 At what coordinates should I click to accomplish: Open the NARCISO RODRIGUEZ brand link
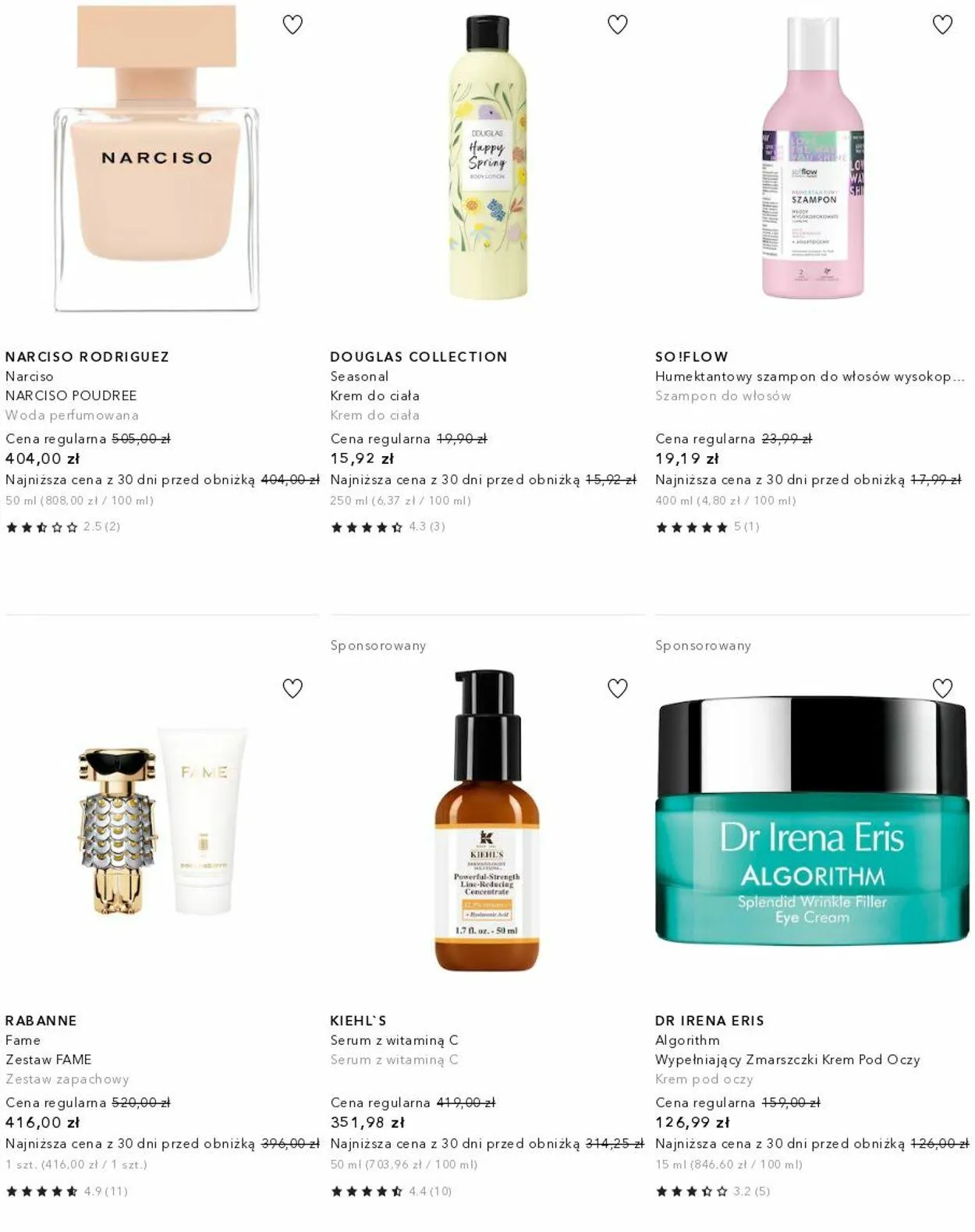tap(87, 356)
